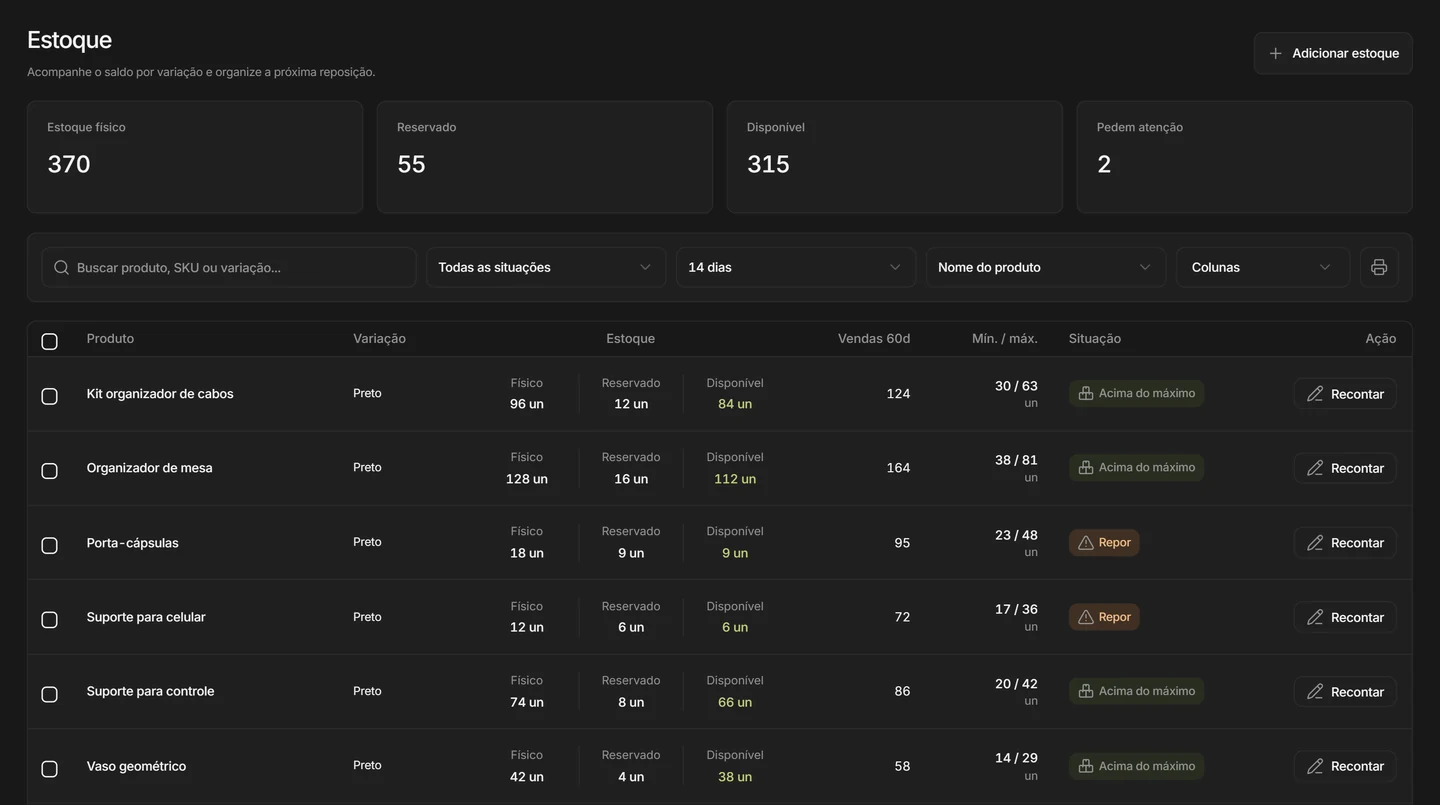Viewport: 1440px width, 805px height.
Task: Click pencil icon in Organizador de mesa row
Action: 1315,468
